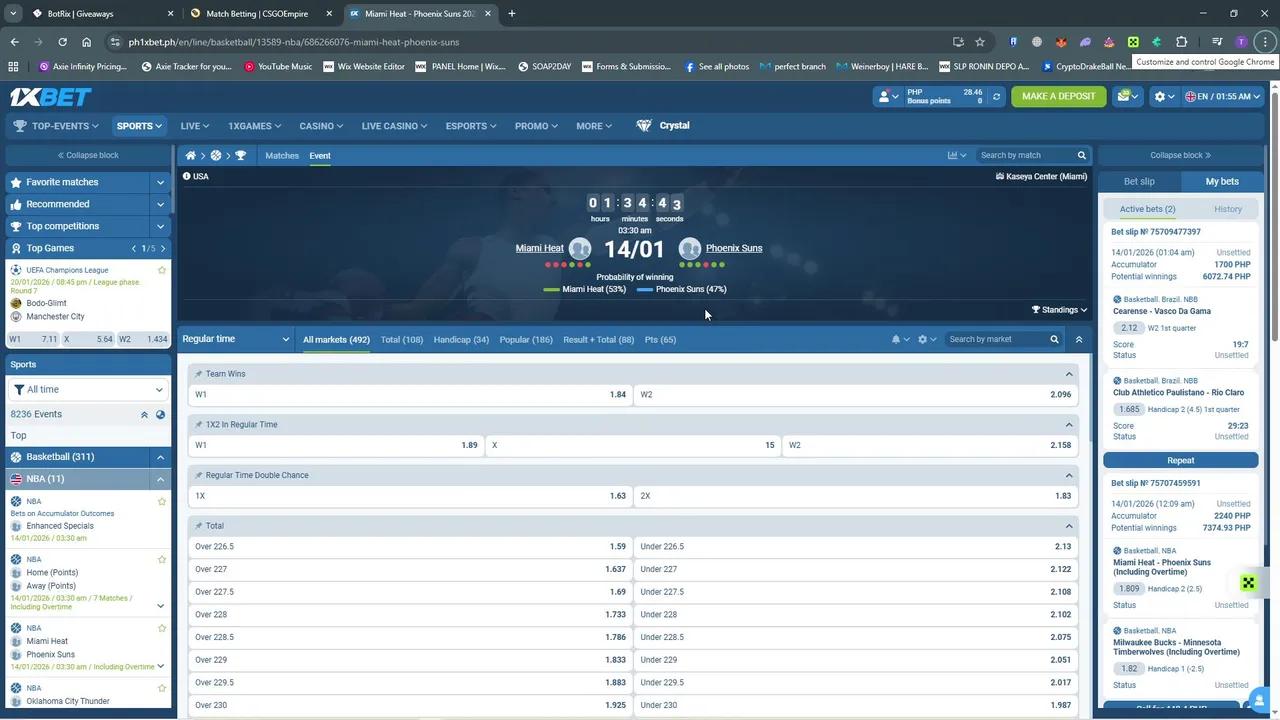Click the trophy icon in the breadcrumb

(x=240, y=156)
